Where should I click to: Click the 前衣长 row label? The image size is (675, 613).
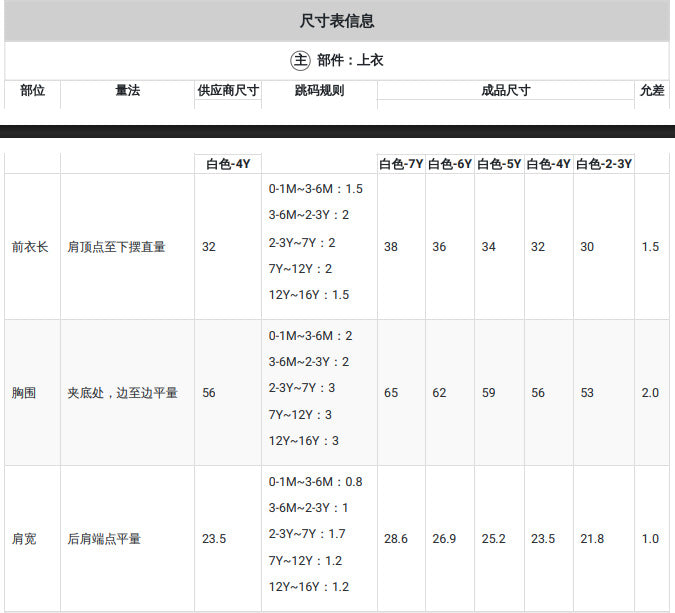[30, 247]
